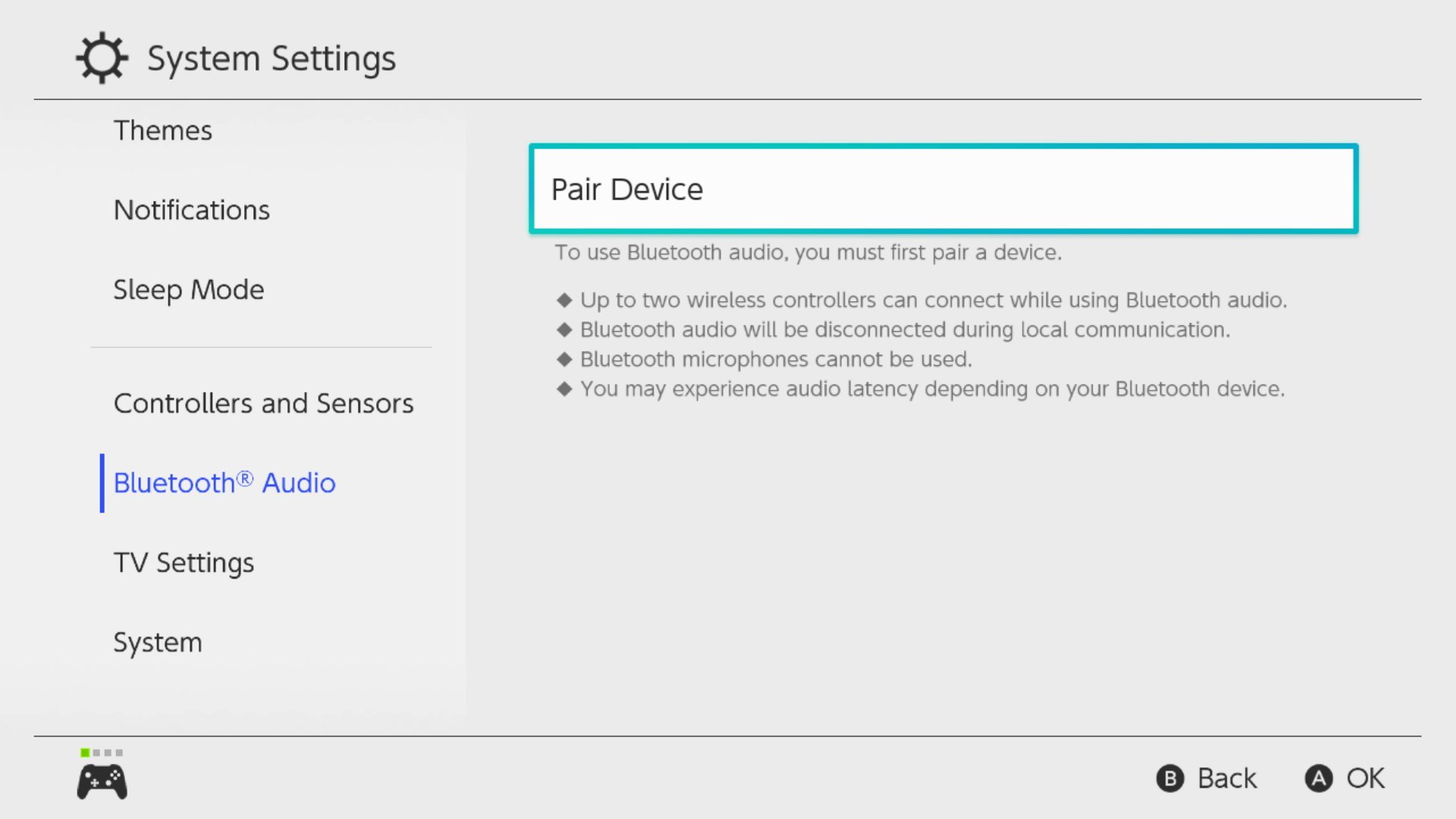Expand System settings subsection
The width and height of the screenshot is (1456, 819).
point(157,641)
